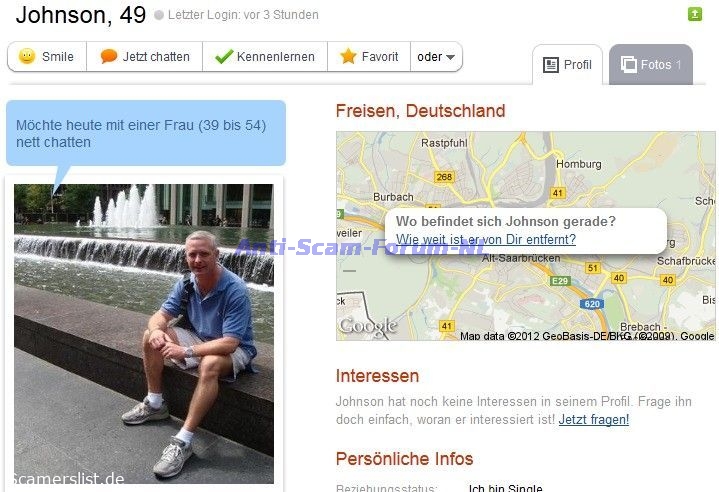719x492 pixels.
Task: Click the Google logo on the map
Action: click(x=368, y=326)
